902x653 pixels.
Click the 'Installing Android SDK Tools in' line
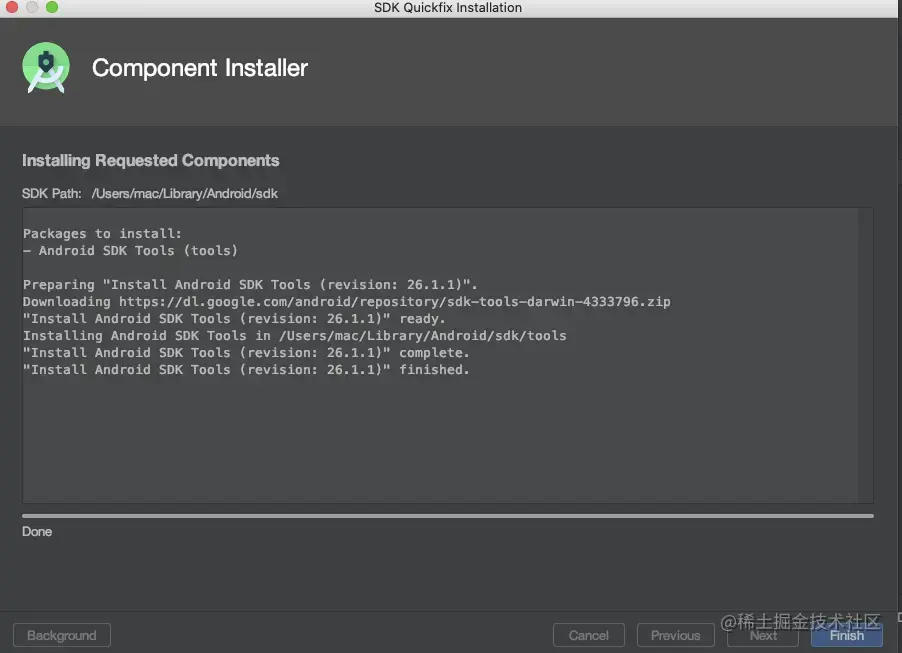pos(295,335)
